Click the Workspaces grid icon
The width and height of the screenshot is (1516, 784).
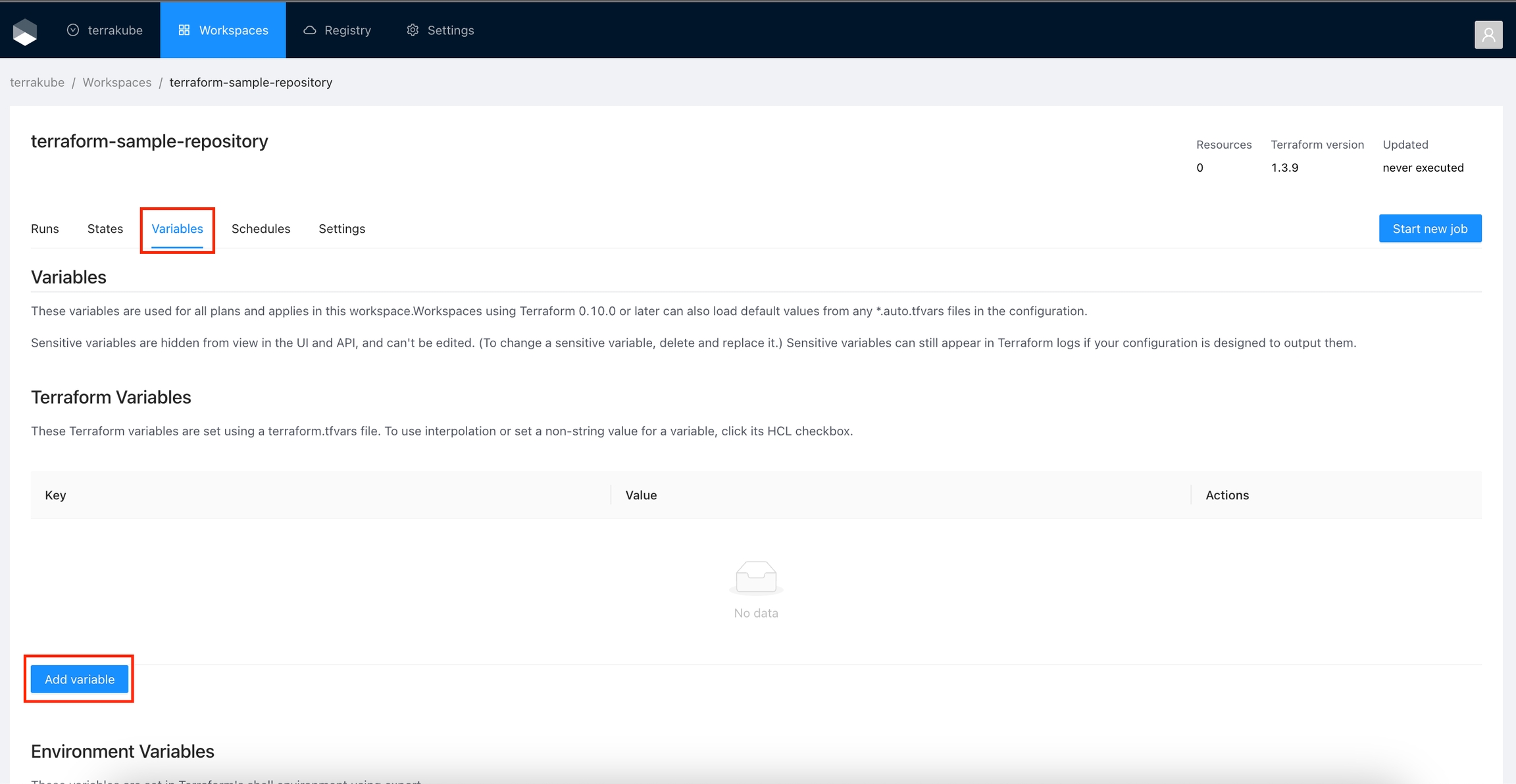click(x=184, y=30)
